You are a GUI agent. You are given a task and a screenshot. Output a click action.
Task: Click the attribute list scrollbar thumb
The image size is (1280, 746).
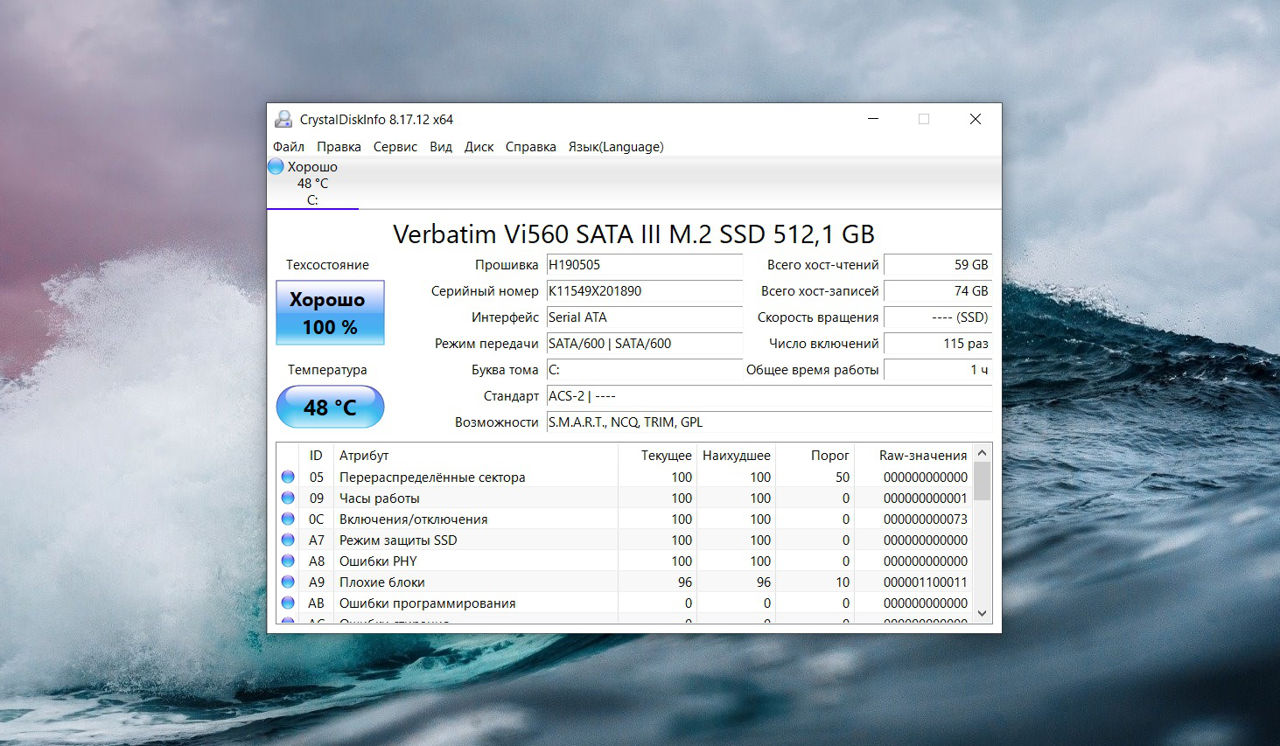click(x=982, y=480)
